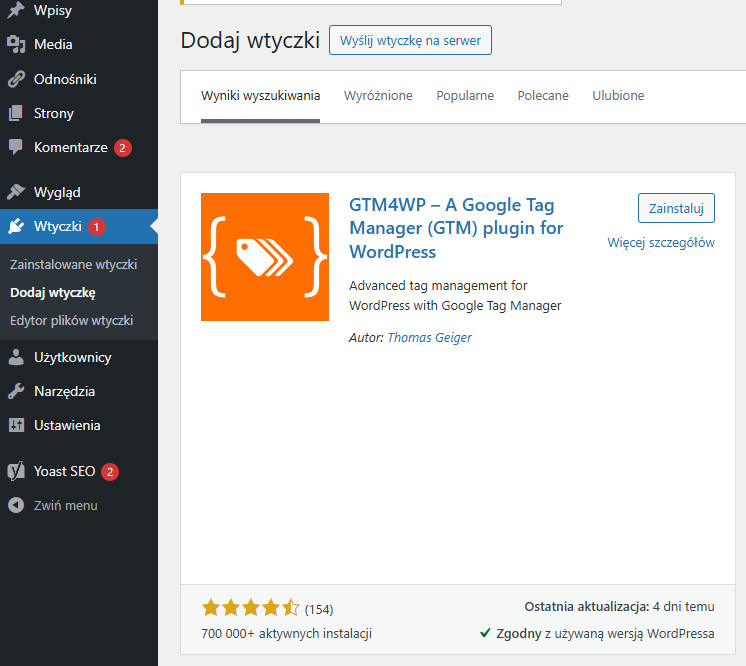Select Dodaj wtyczkę submenu item
Screen dimensions: 746x666
(53, 293)
